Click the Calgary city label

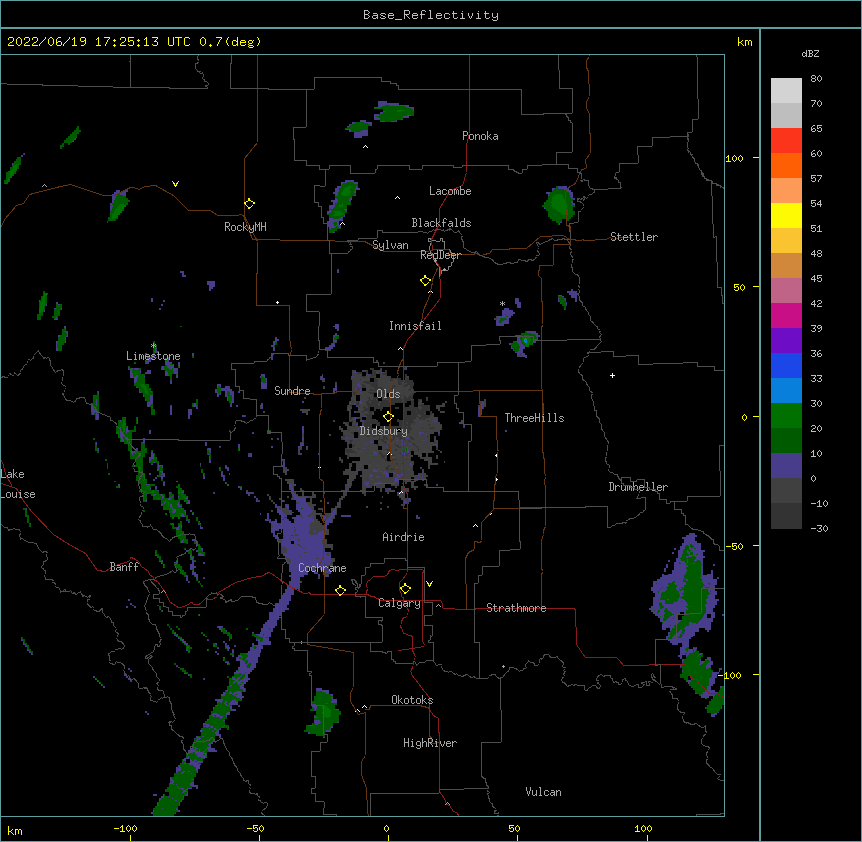(399, 603)
